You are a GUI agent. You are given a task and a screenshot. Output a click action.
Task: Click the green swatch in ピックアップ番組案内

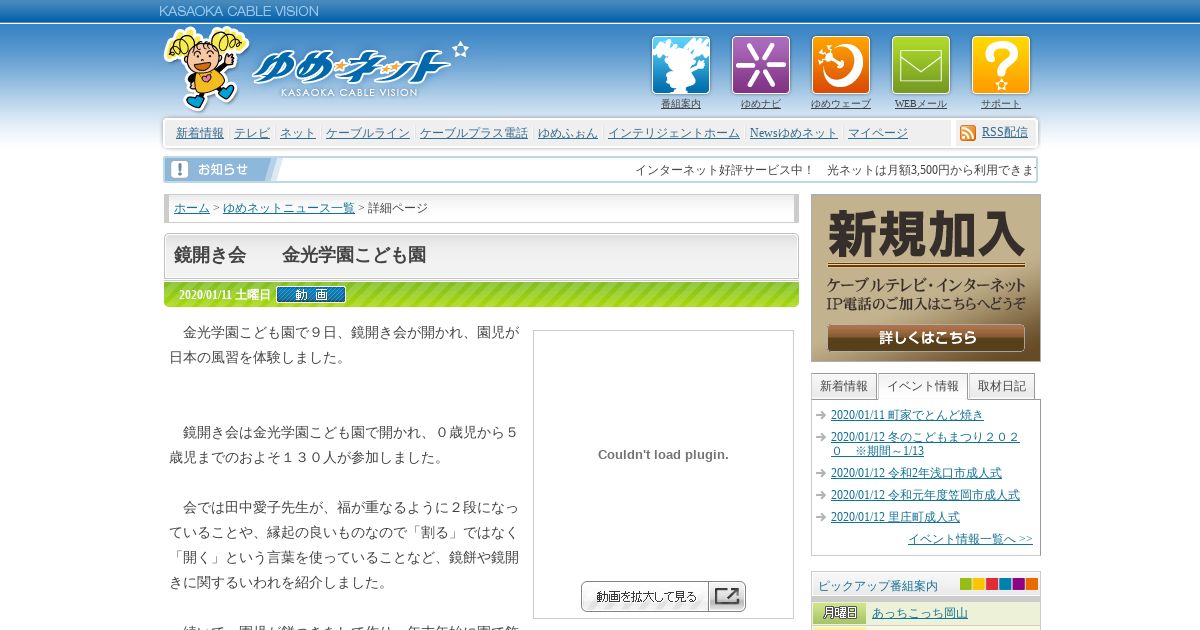tap(966, 584)
